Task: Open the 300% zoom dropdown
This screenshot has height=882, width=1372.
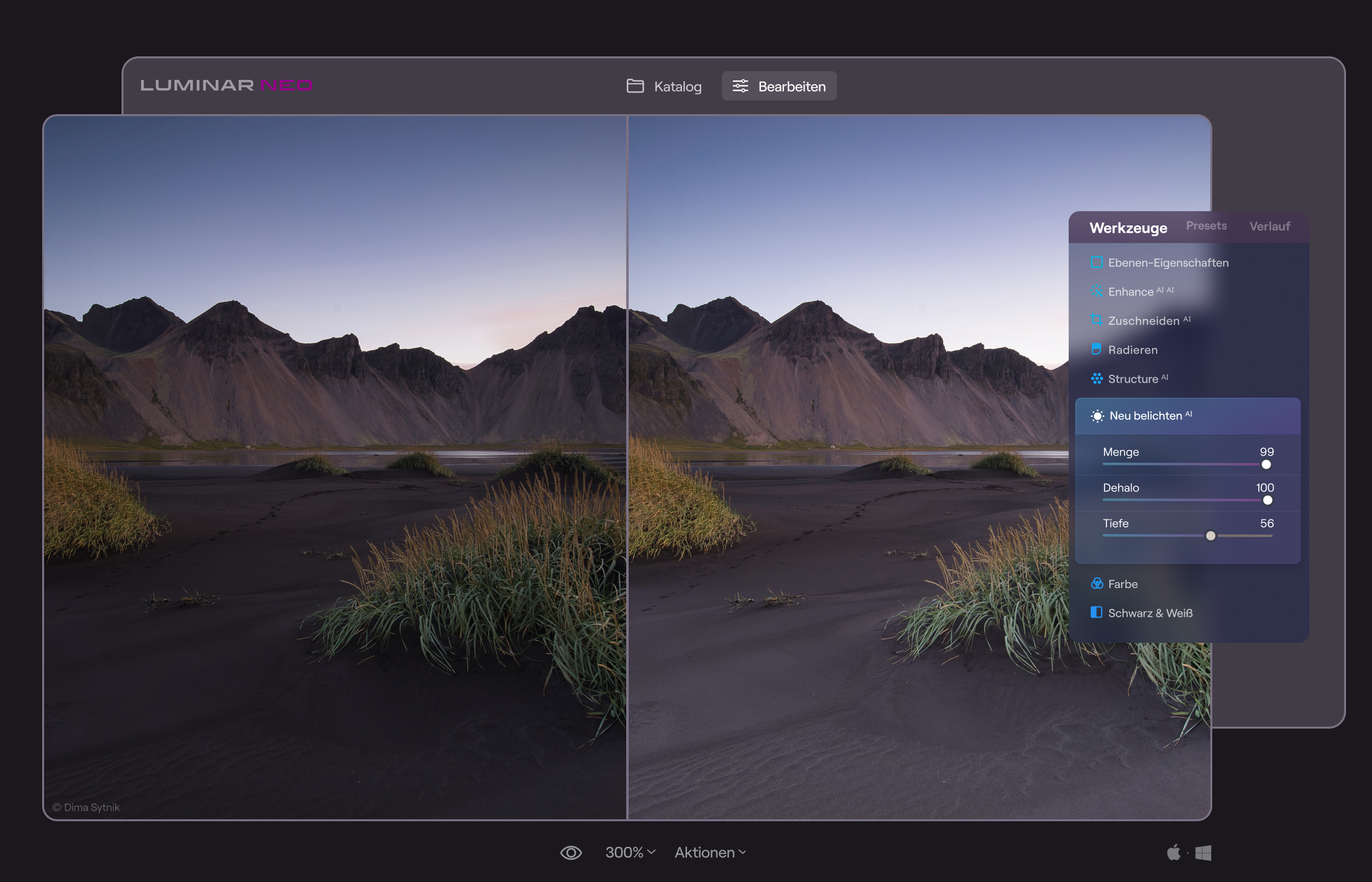Action: coord(630,853)
